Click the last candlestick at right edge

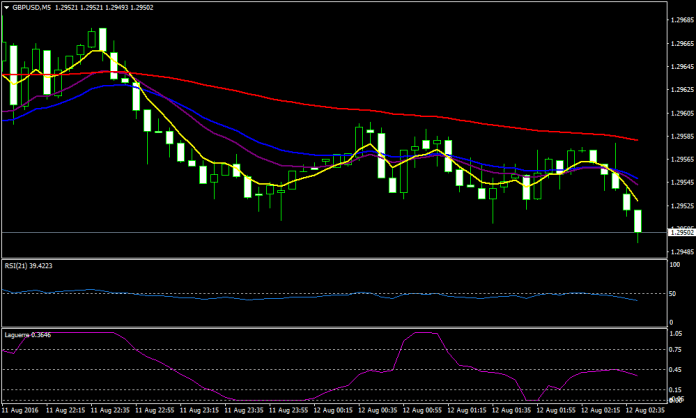click(x=638, y=222)
